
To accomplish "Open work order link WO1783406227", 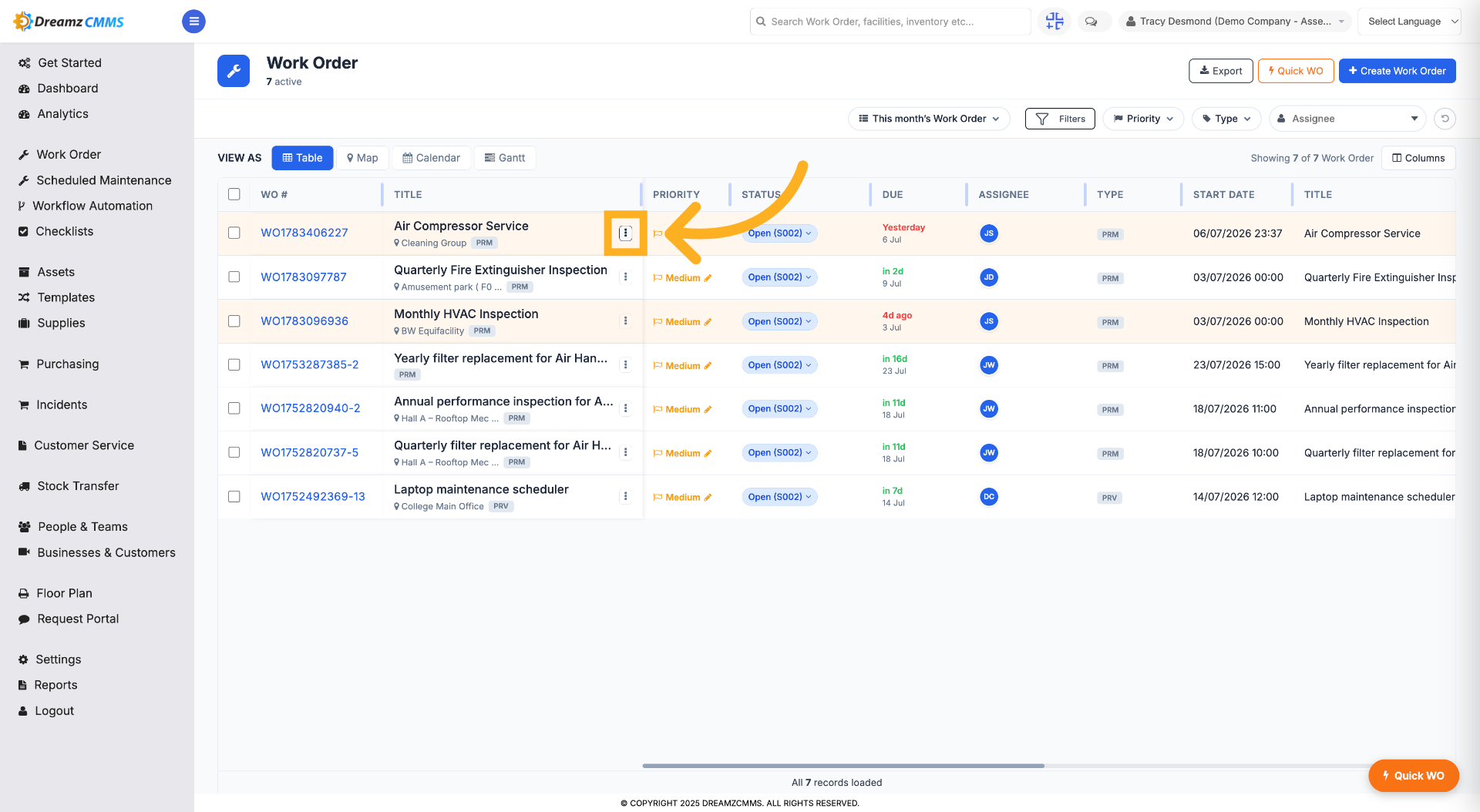I will [304, 233].
